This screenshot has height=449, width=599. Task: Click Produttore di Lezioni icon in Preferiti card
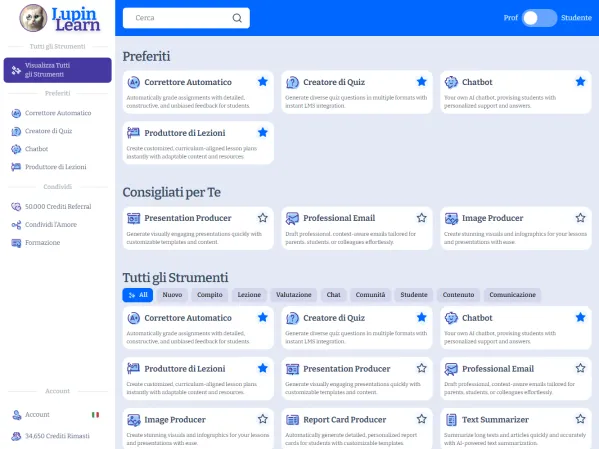(x=133, y=133)
